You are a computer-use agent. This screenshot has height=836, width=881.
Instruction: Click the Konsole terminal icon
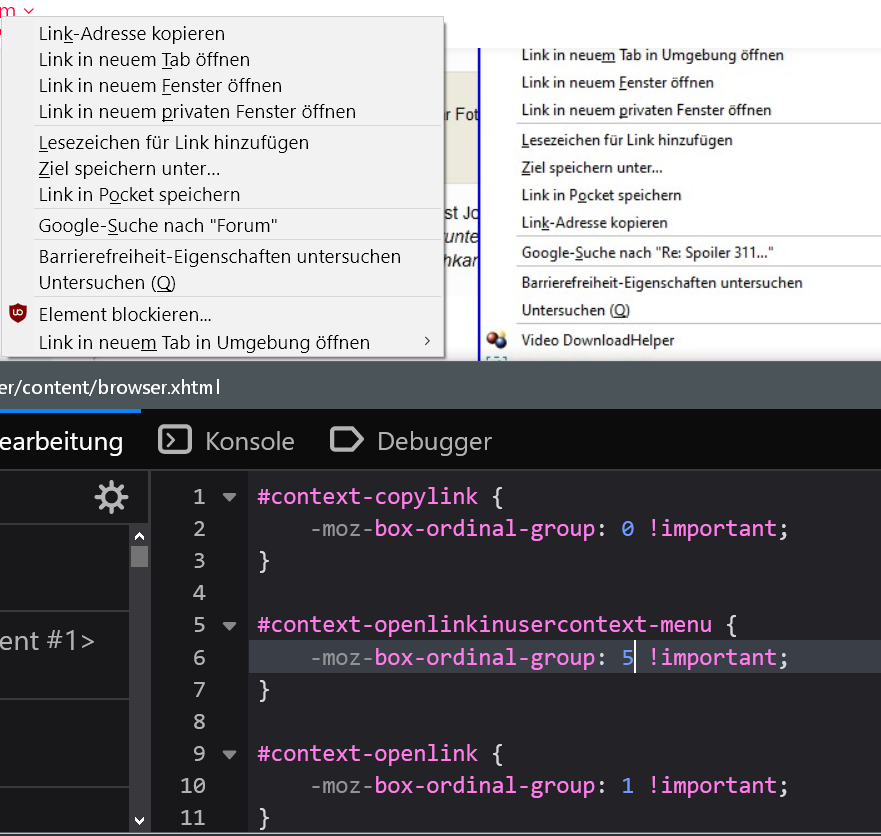coord(175,440)
